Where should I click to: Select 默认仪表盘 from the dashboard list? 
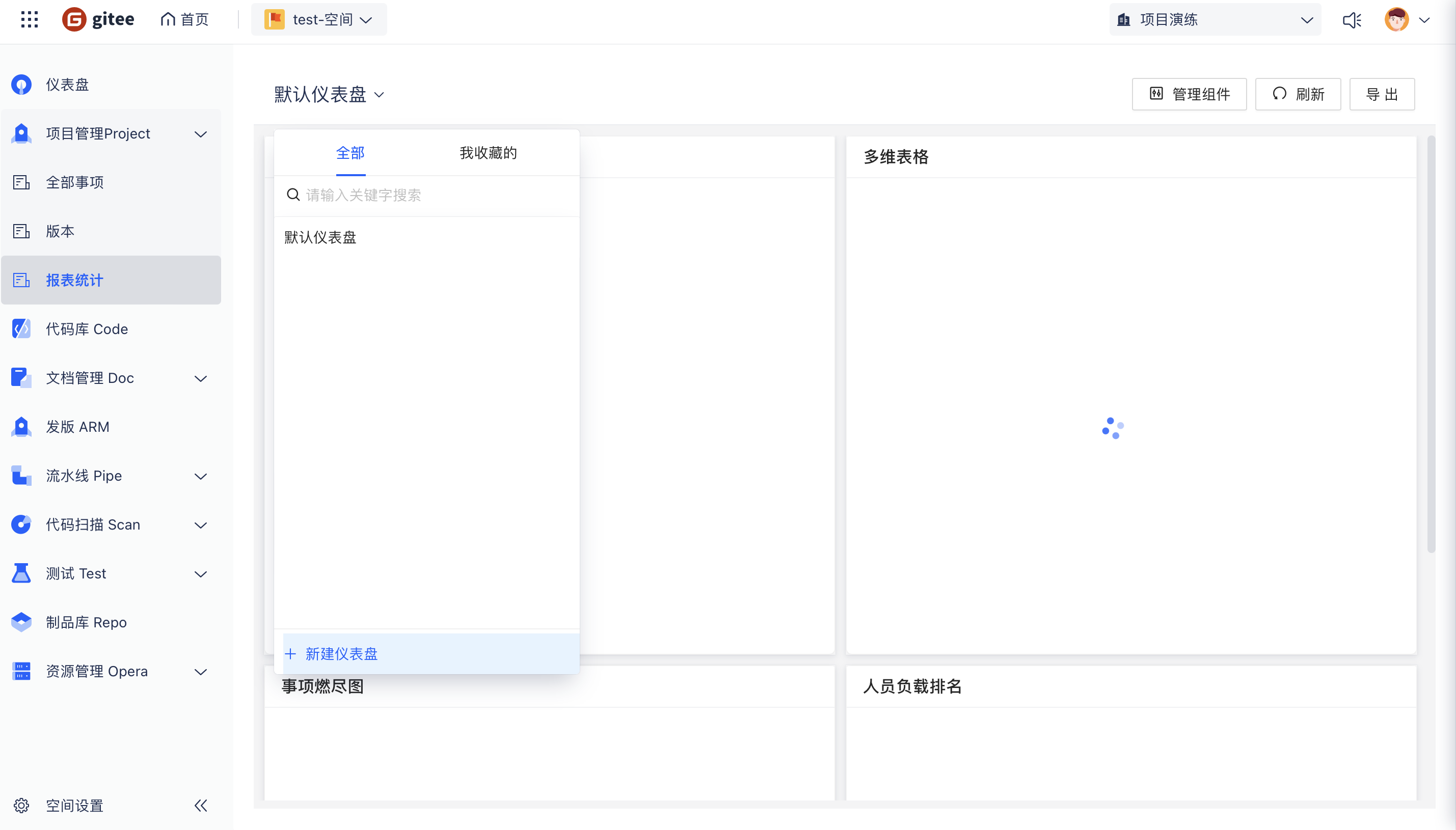tap(426, 237)
